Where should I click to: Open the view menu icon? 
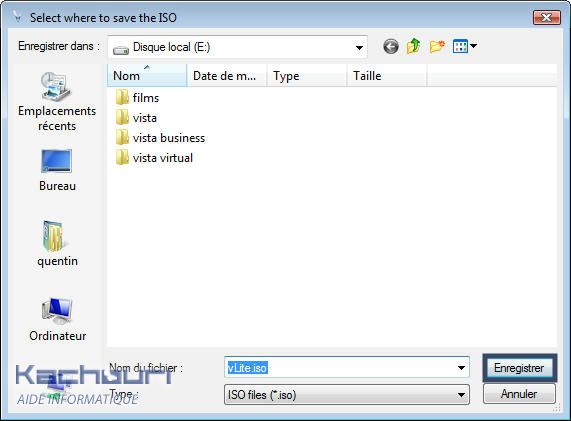[x=464, y=47]
